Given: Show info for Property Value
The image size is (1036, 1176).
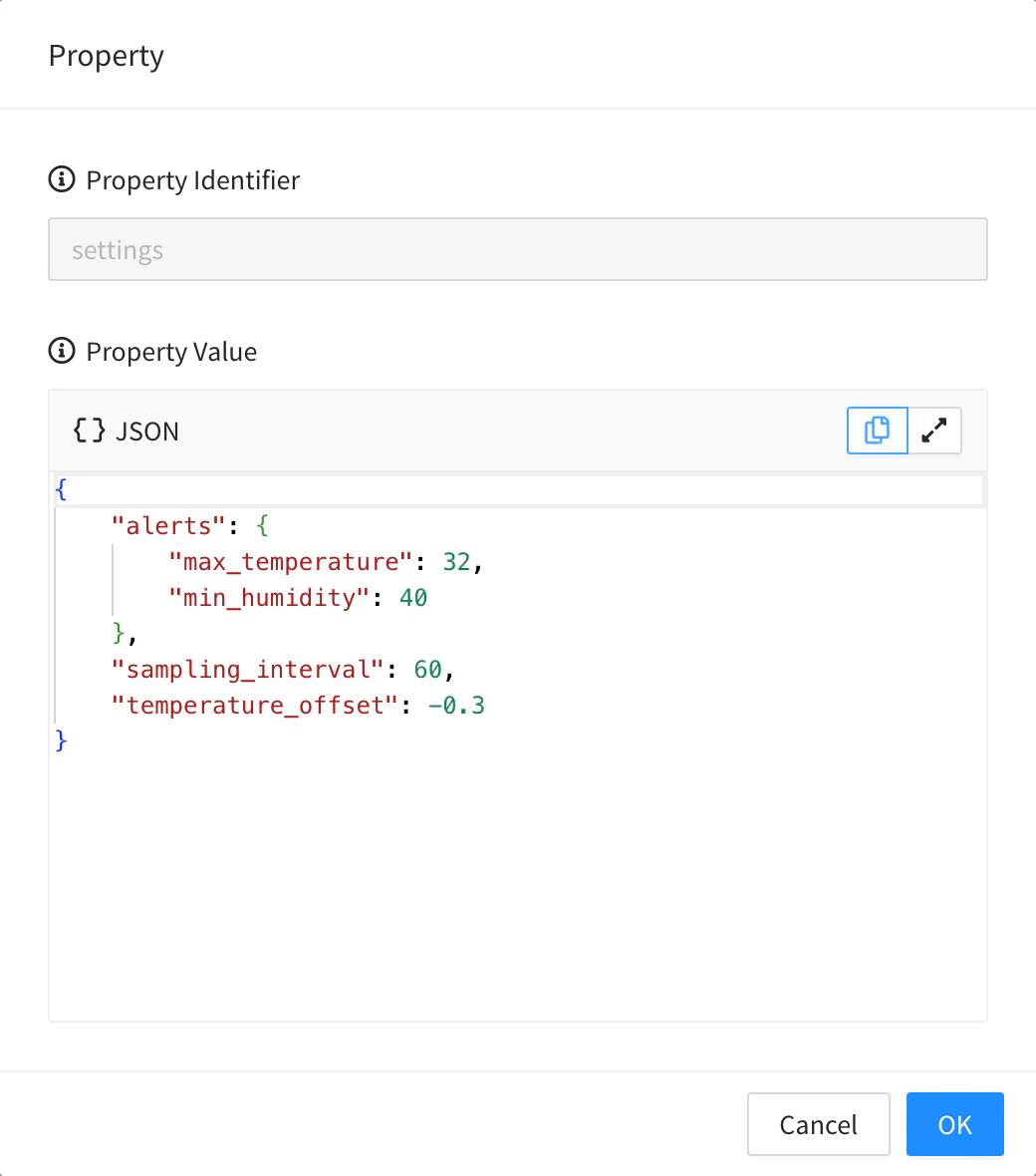Looking at the screenshot, I should [x=62, y=351].
